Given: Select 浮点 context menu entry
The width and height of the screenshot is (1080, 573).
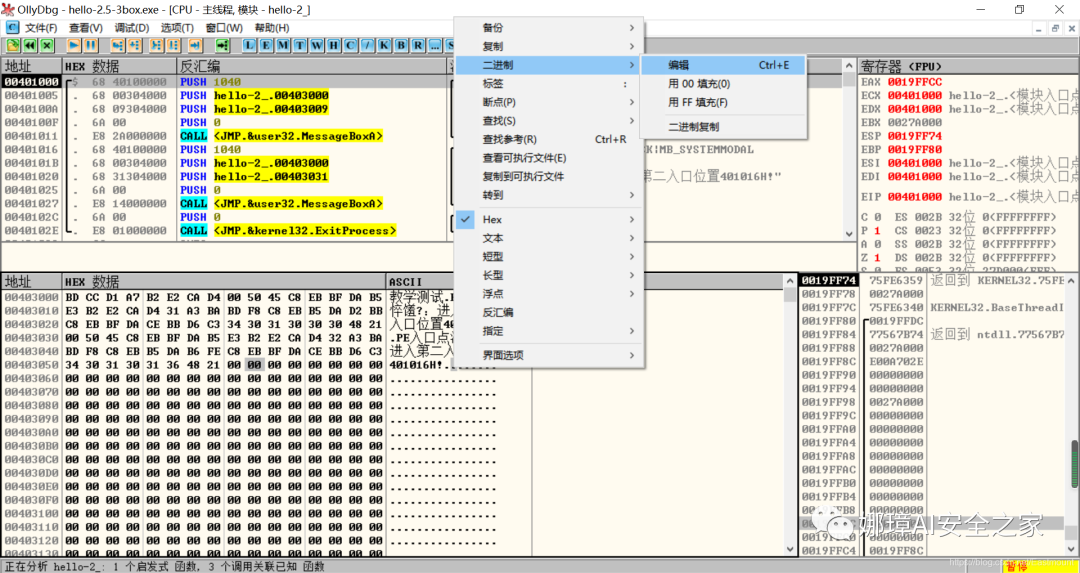Looking at the screenshot, I should (549, 293).
